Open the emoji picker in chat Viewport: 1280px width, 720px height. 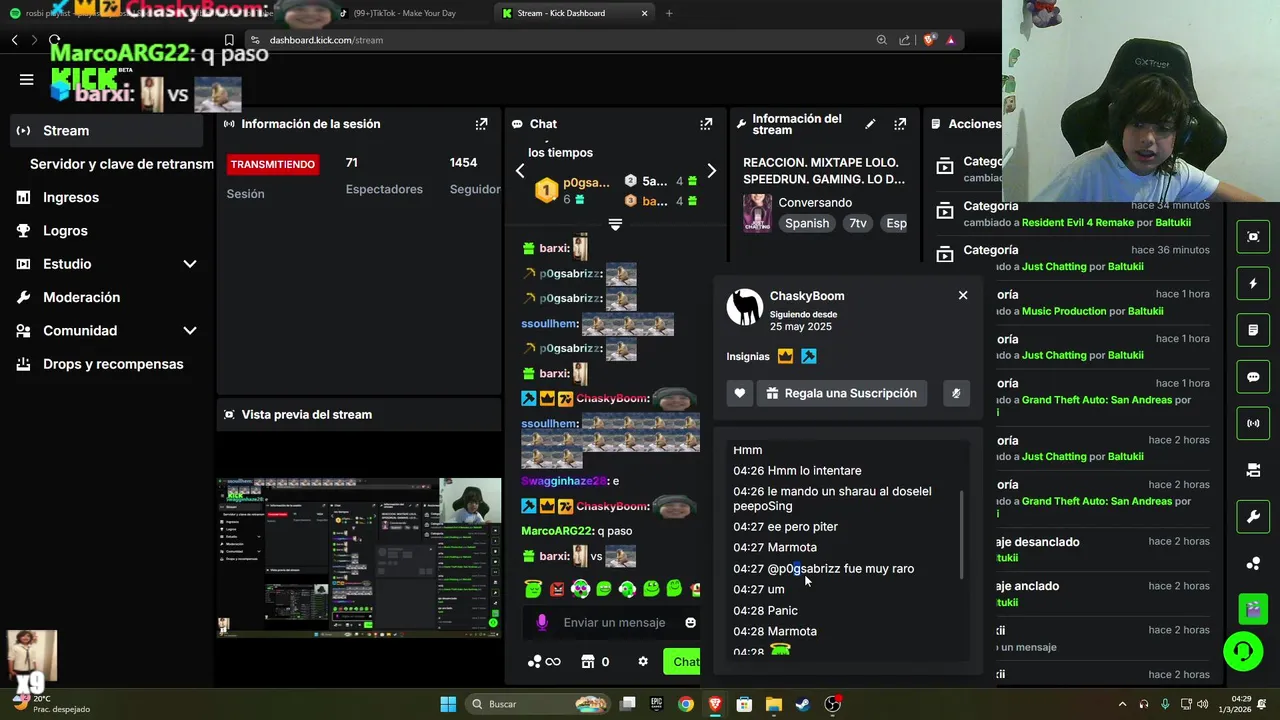690,622
